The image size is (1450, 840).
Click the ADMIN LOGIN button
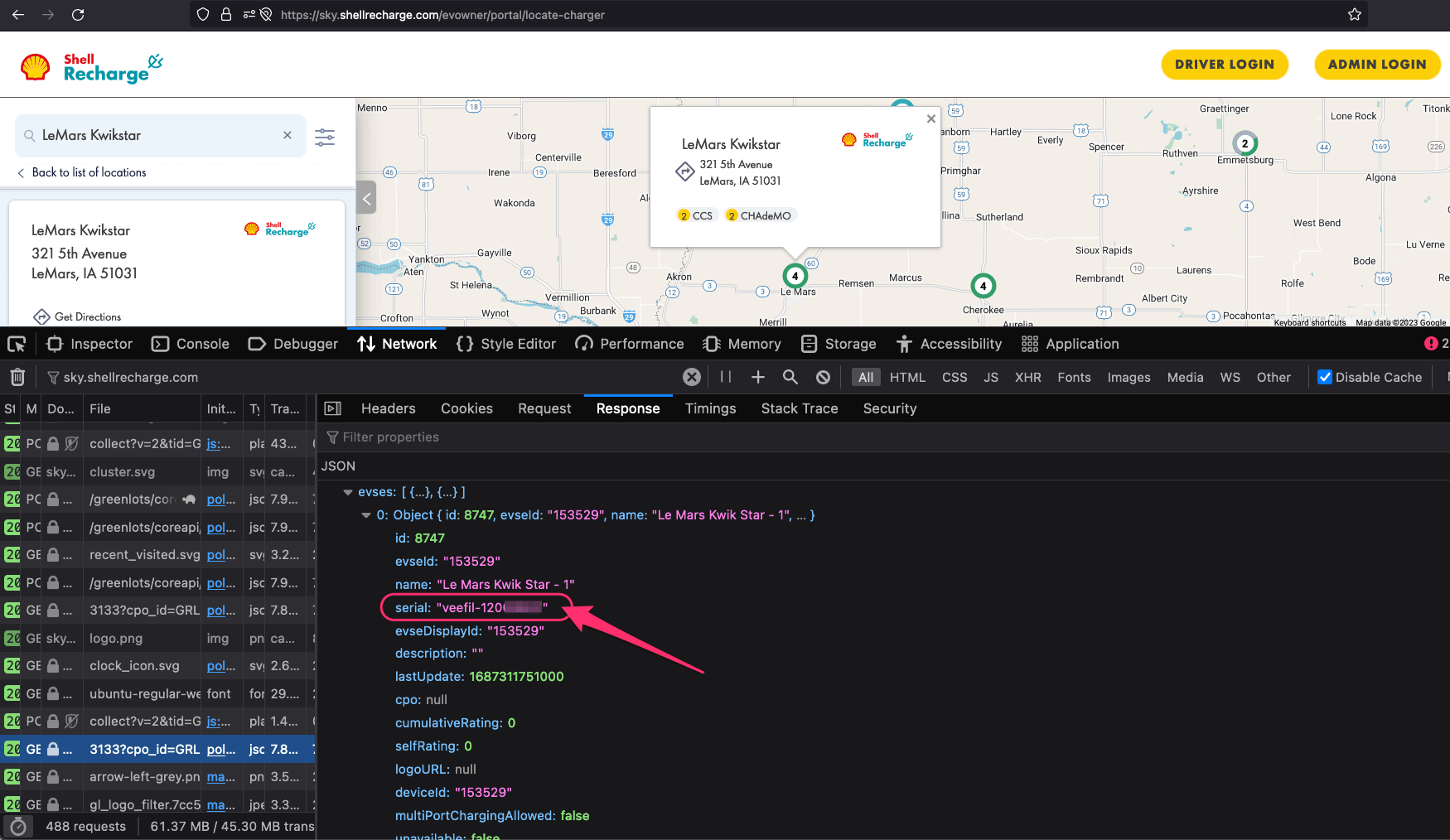tap(1377, 65)
